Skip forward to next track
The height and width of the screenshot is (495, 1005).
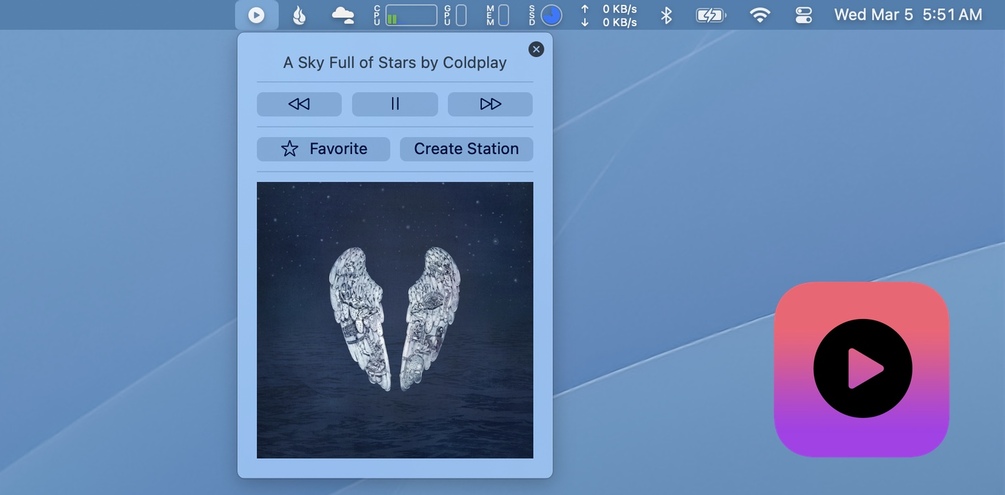coord(490,104)
